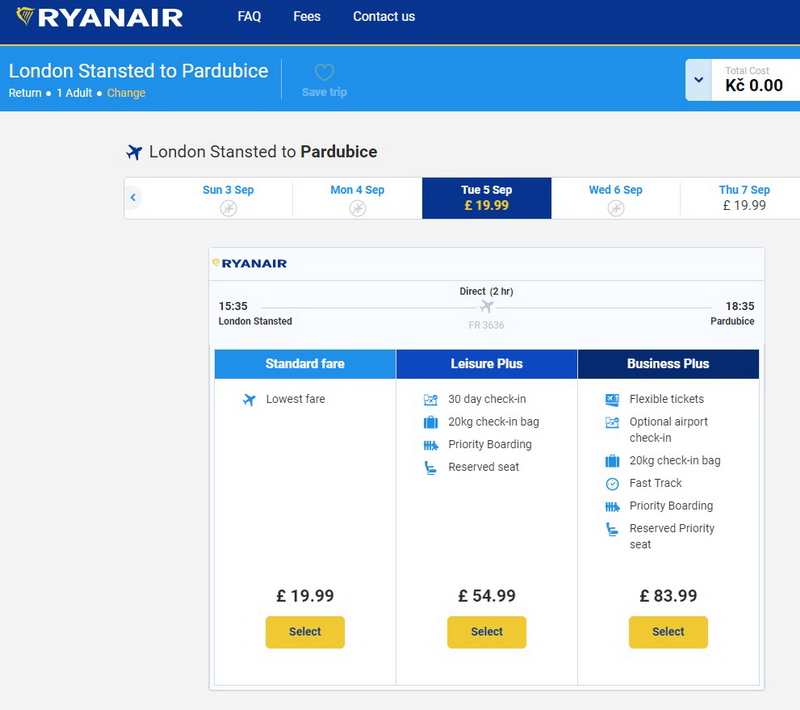Select the Sun 3 Sep date tab
Screen dimensions: 800x710
[228, 198]
